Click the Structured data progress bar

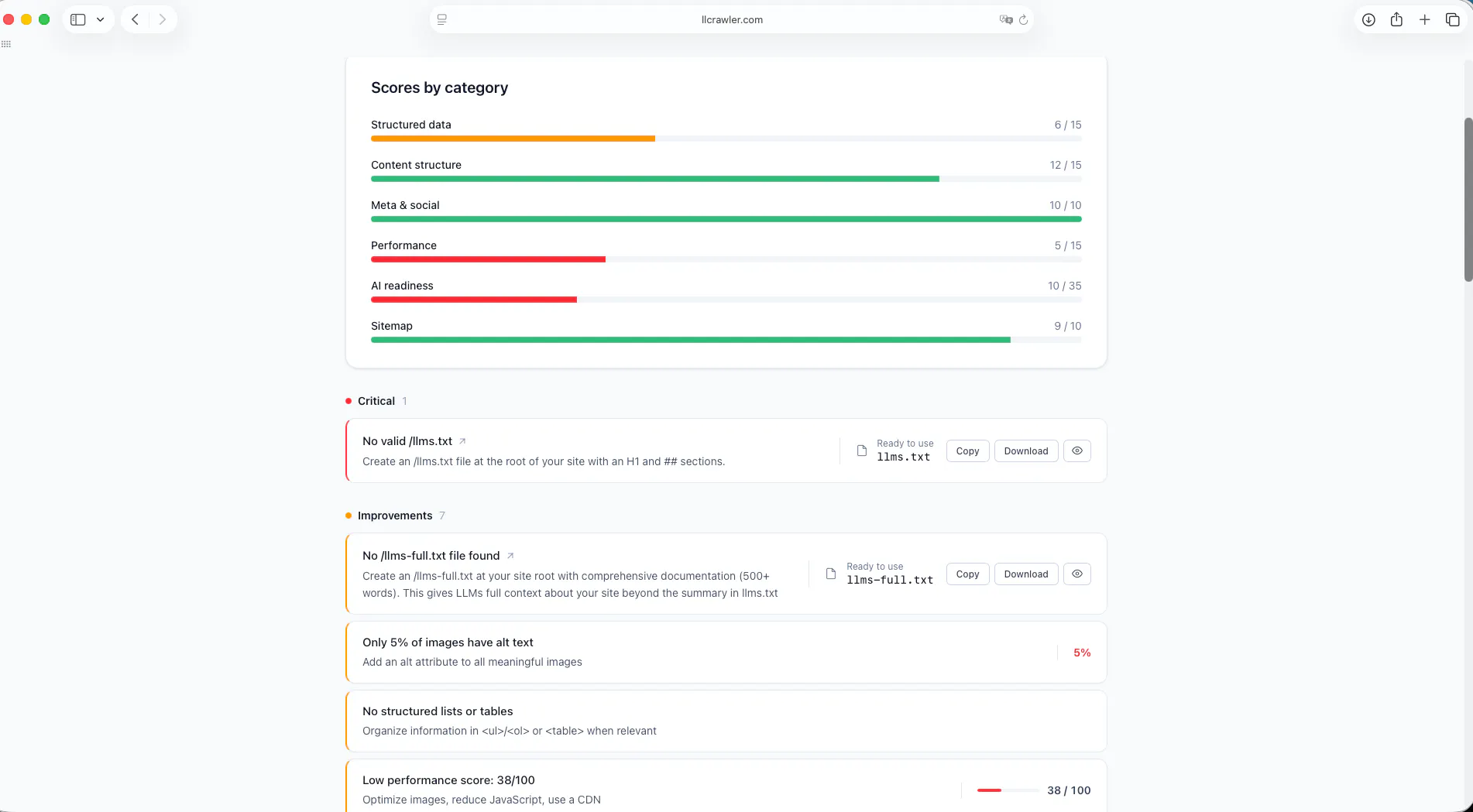coord(726,139)
